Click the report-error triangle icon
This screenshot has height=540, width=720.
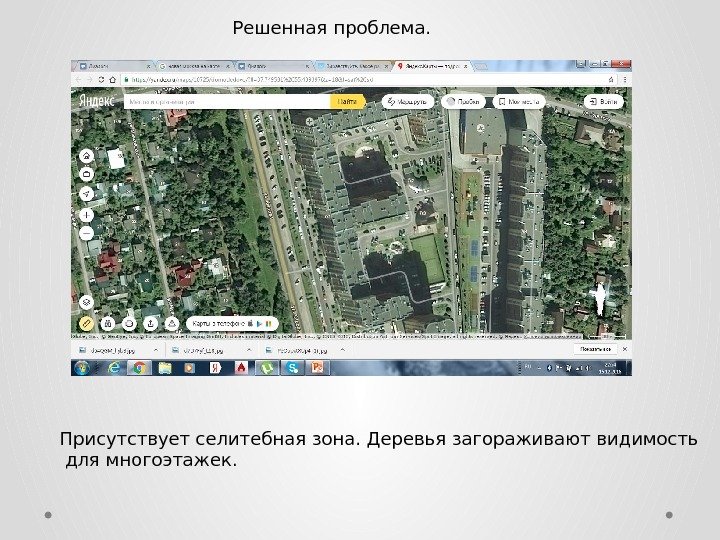[172, 323]
